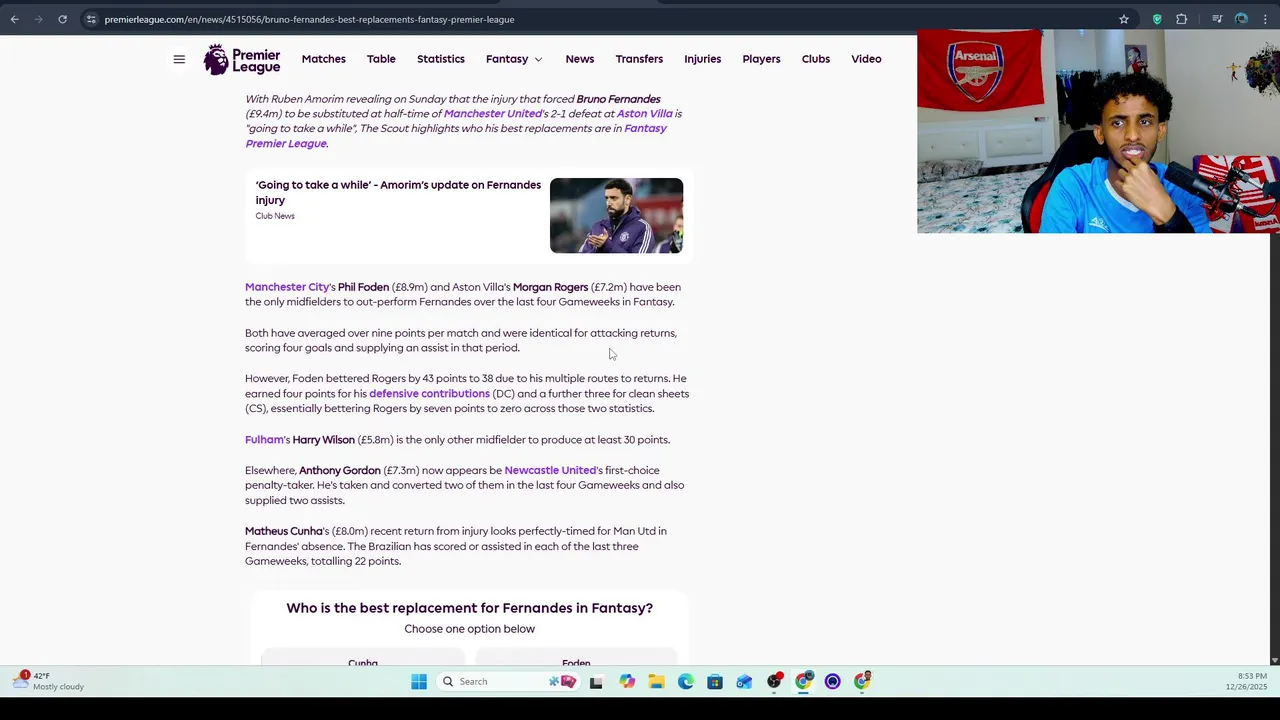This screenshot has width=1280, height=720.
Task: Open the Manchester City link
Action: tap(287, 287)
